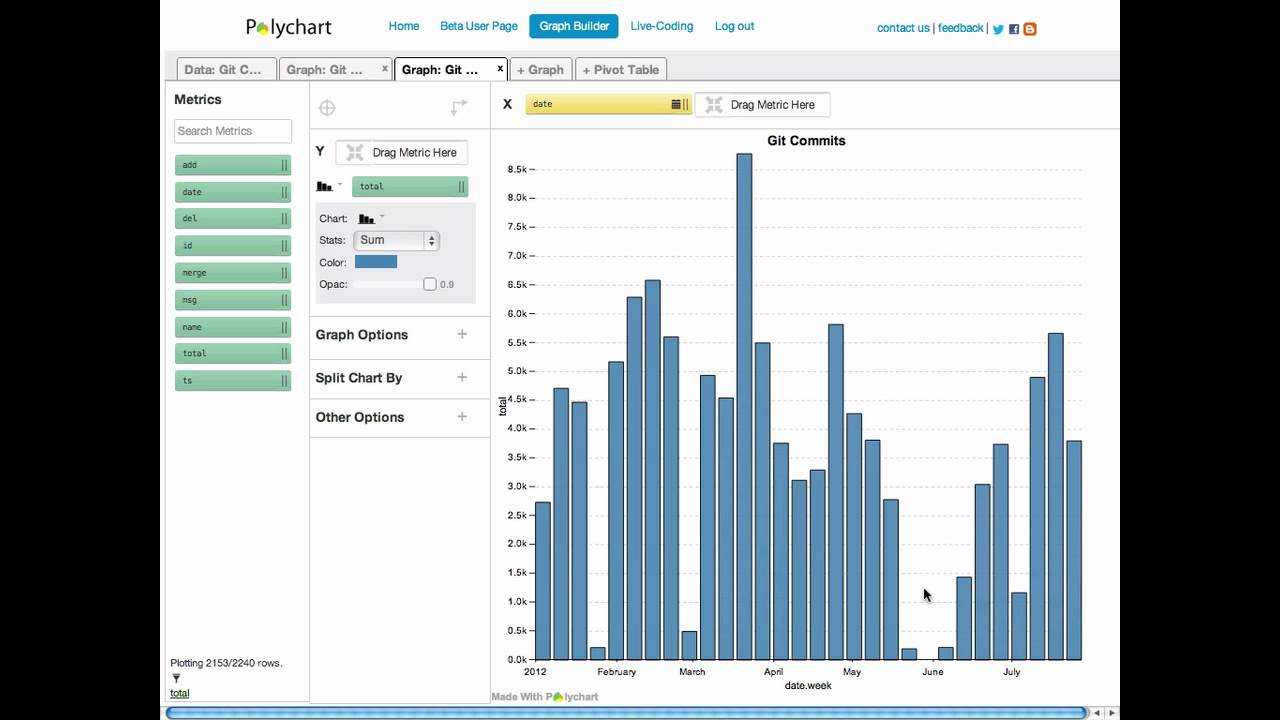Open Polychart's Facebook page icon
The image size is (1280, 720).
pos(1014,29)
